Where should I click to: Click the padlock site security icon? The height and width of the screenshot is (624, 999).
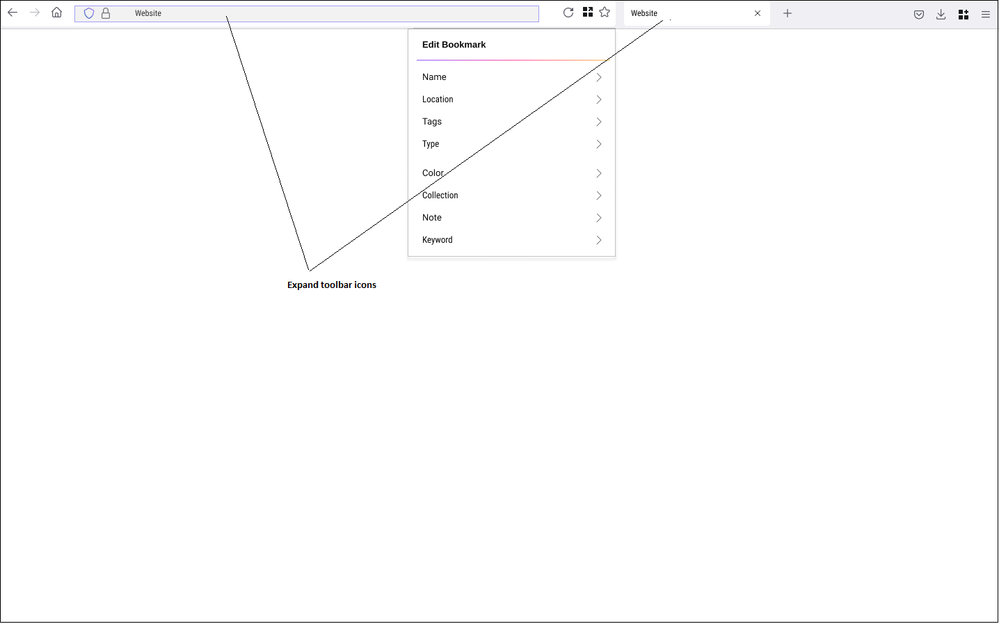click(106, 14)
